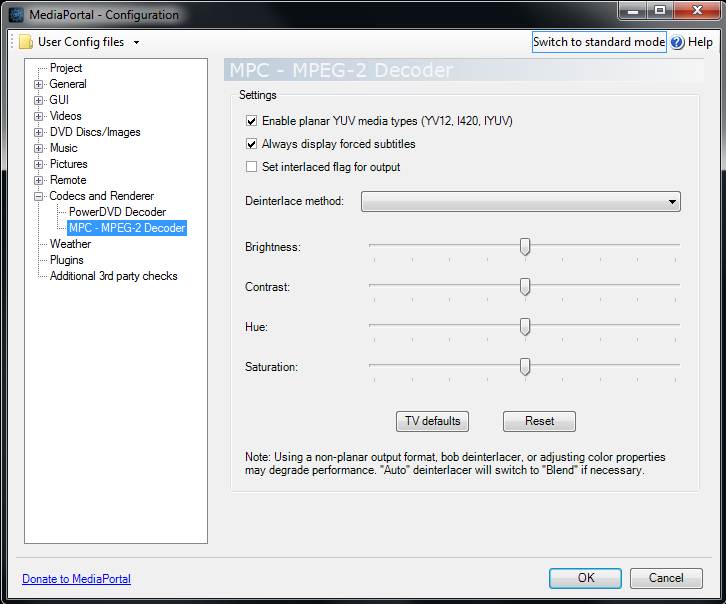Select the Pictures tree label
The image size is (726, 604).
69,164
